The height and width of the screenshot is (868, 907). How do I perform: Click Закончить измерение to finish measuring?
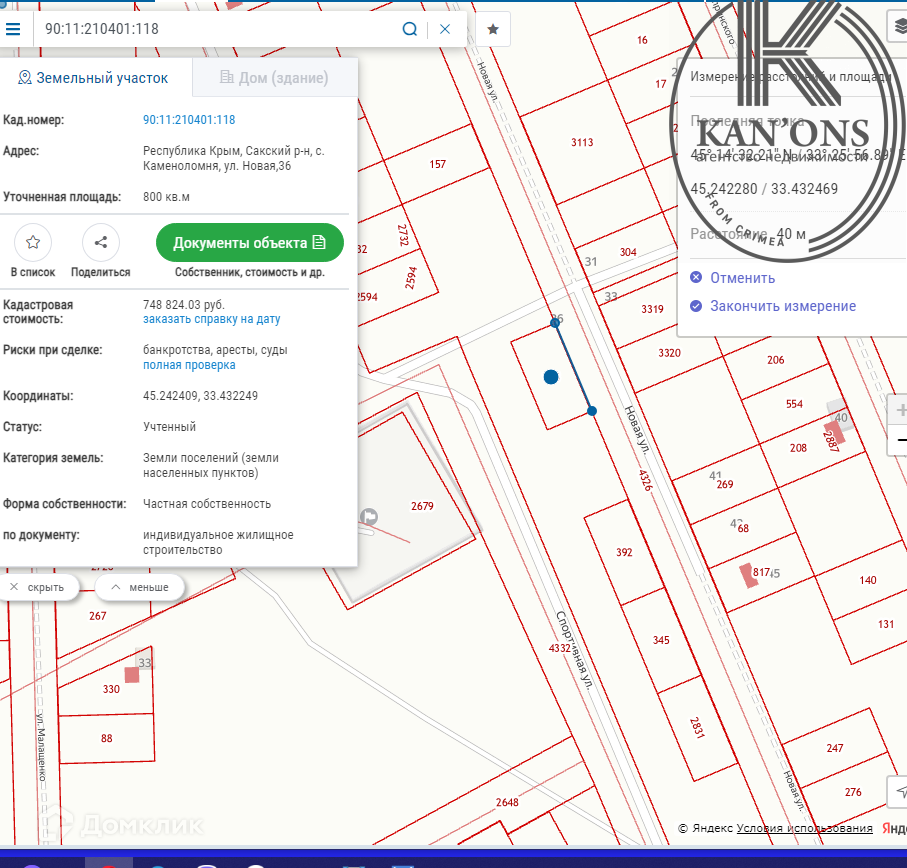(782, 306)
